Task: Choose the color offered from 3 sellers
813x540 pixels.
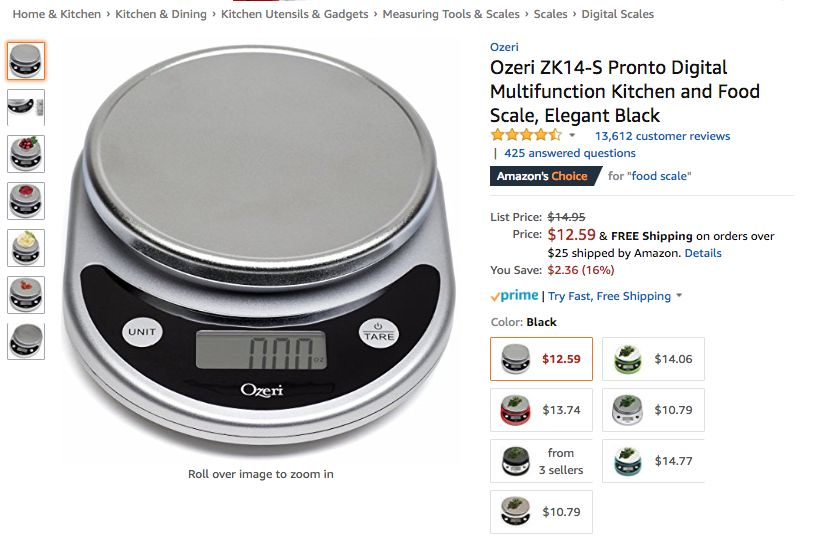Action: 541,461
